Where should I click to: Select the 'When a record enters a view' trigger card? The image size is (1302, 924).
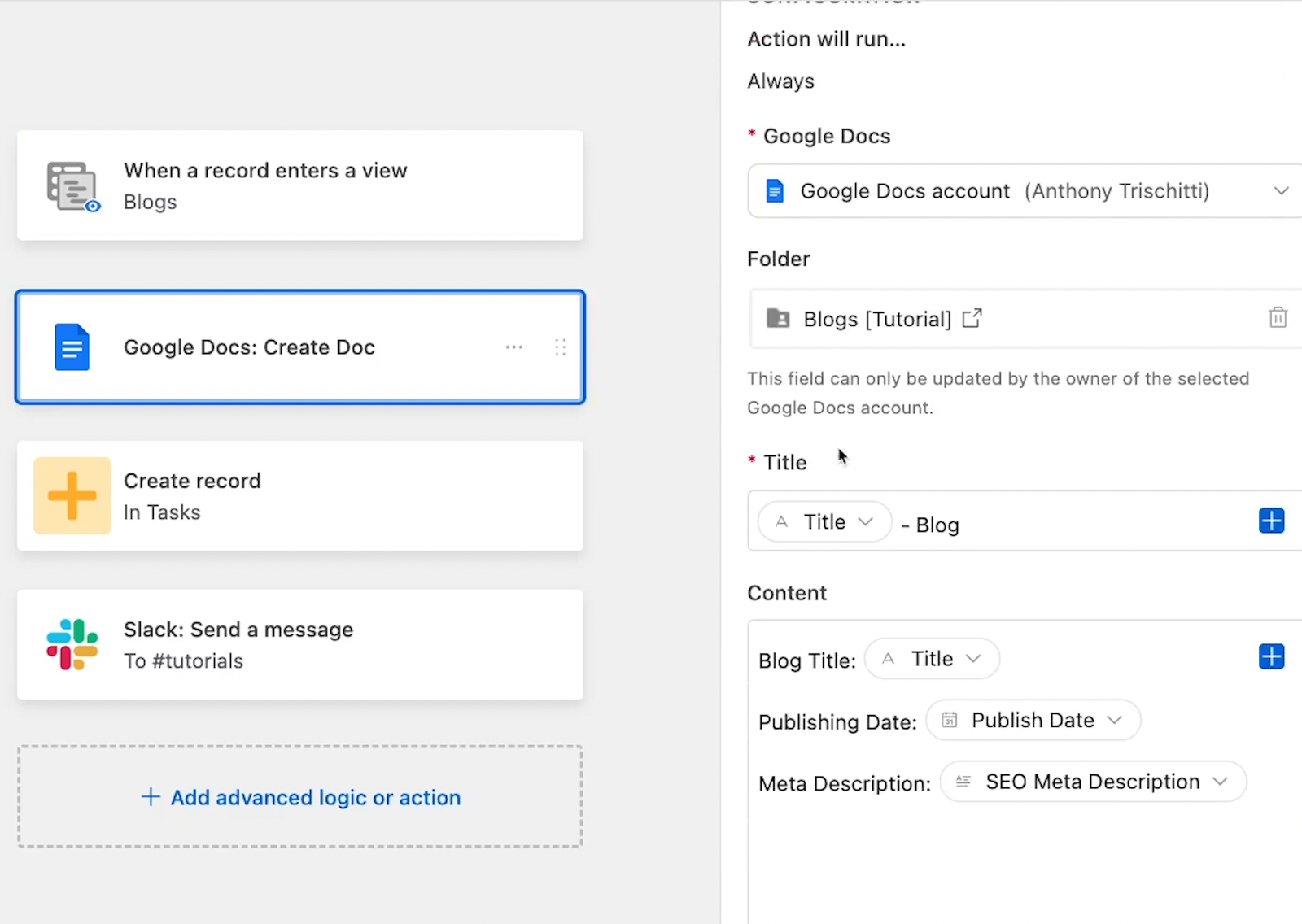pyautogui.click(x=299, y=185)
